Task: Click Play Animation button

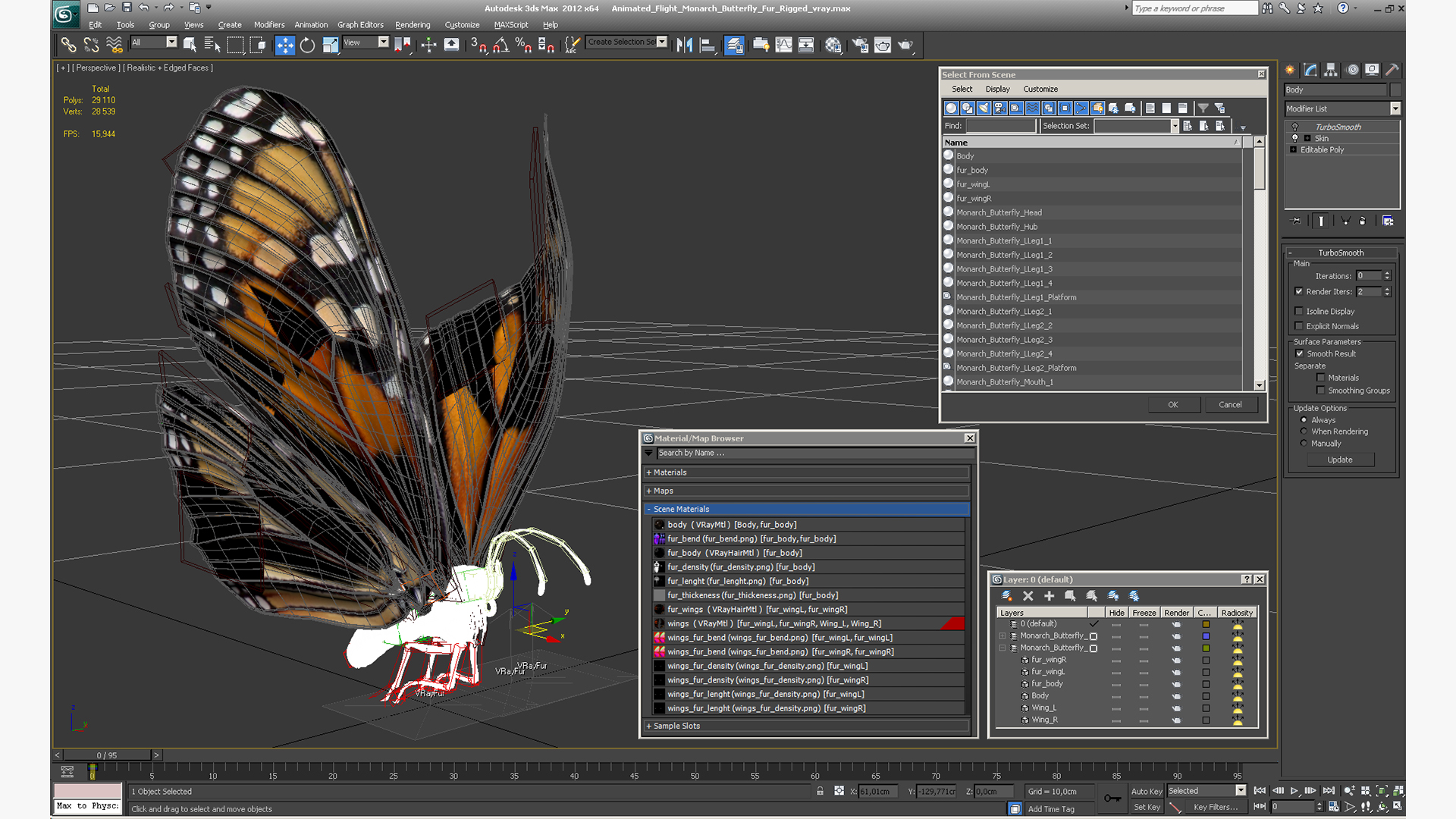Action: point(1294,791)
